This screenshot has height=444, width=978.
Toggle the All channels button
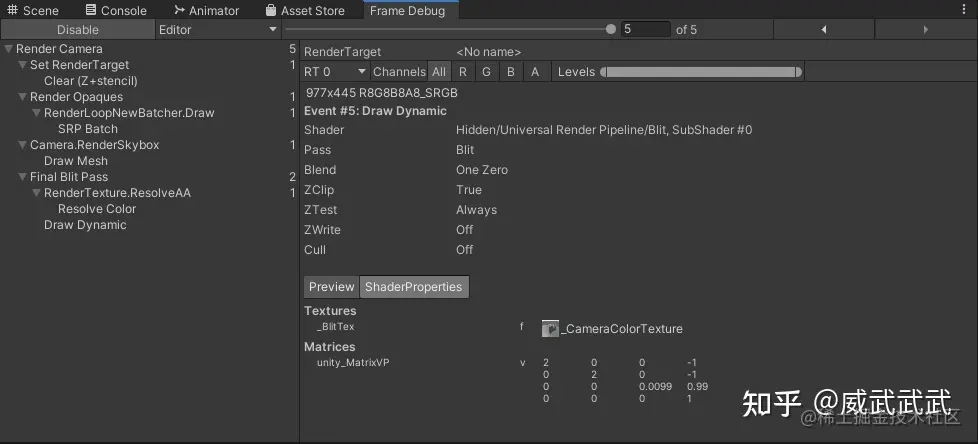pos(439,72)
